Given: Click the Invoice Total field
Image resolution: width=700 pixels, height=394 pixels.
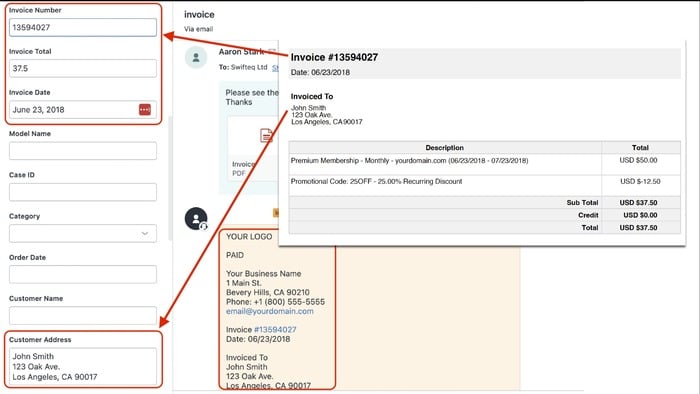Looking at the screenshot, I should pyautogui.click(x=83, y=68).
